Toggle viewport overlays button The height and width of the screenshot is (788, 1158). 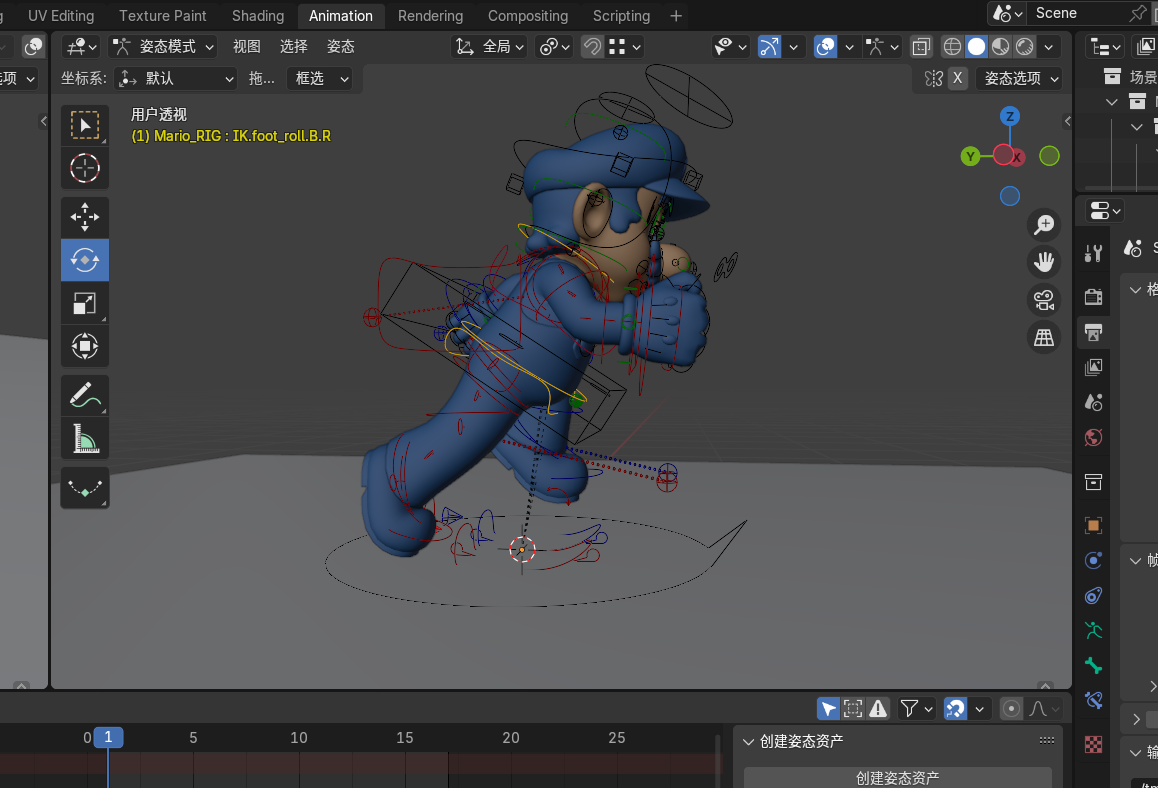click(x=825, y=47)
